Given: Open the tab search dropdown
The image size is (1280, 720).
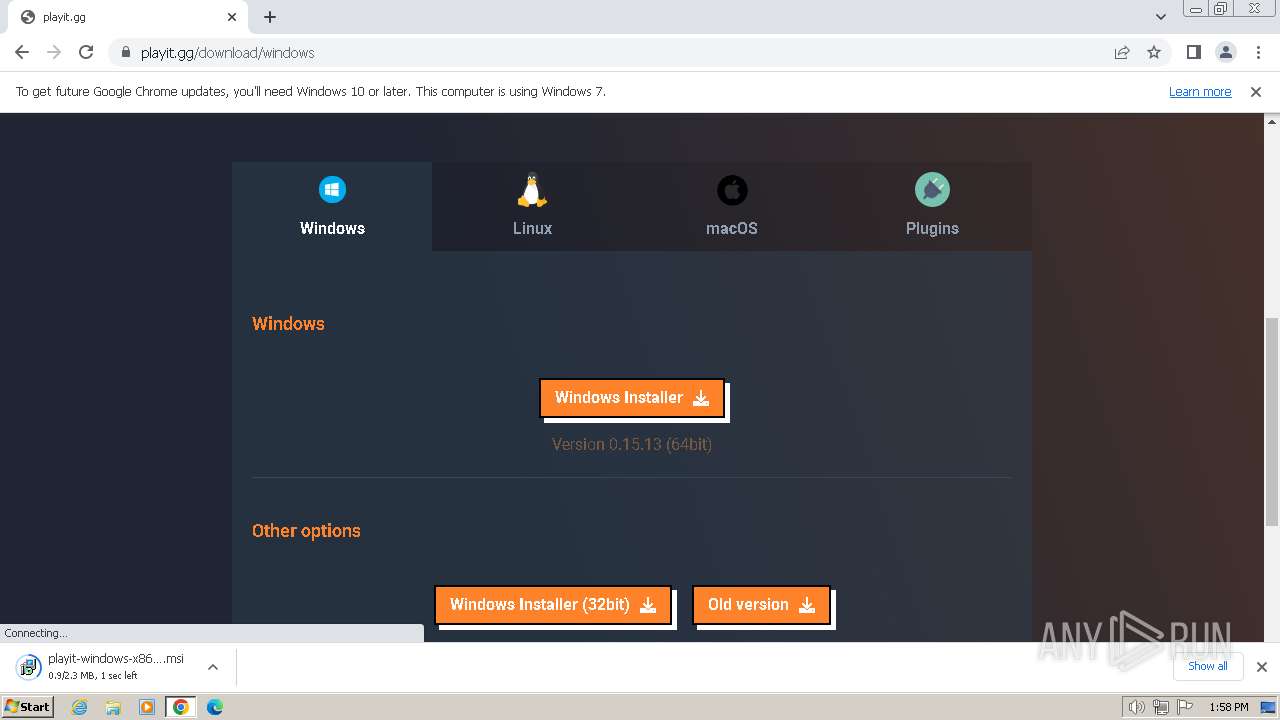Looking at the screenshot, I should tap(1161, 17).
